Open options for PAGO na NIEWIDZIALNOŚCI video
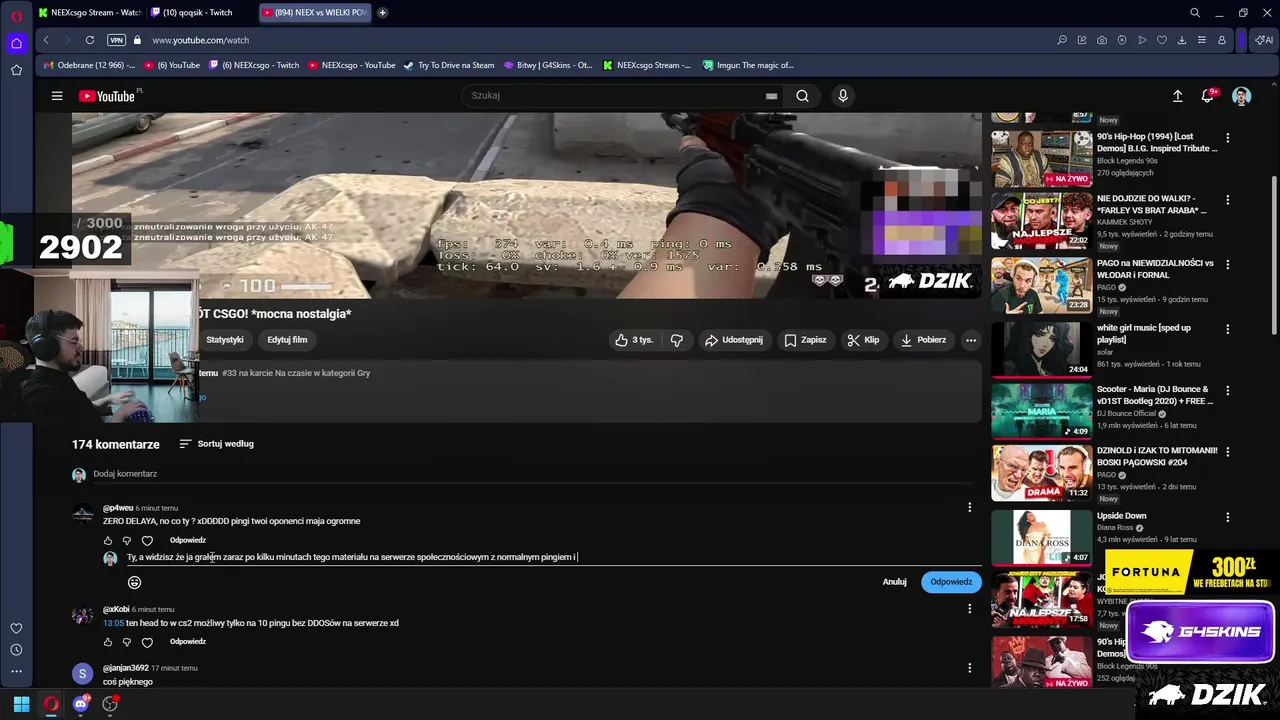The height and width of the screenshot is (720, 1280). 1228,265
